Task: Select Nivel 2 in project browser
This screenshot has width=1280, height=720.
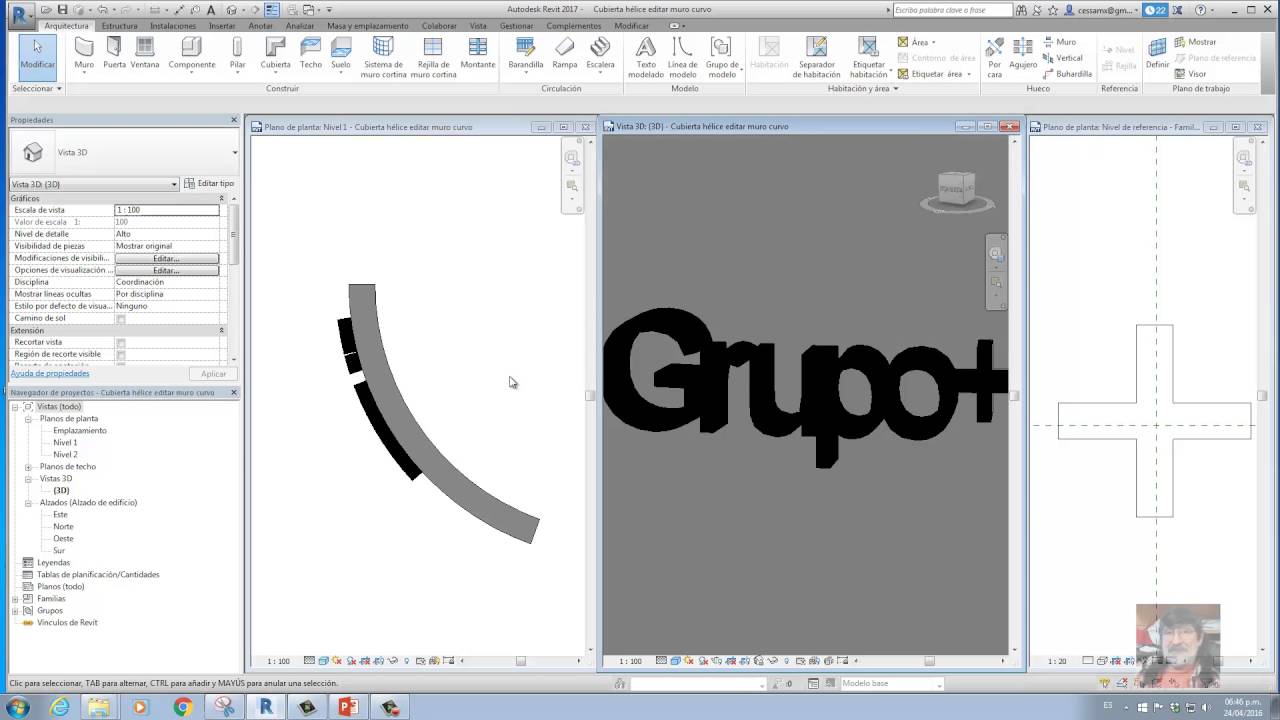Action: [65, 455]
